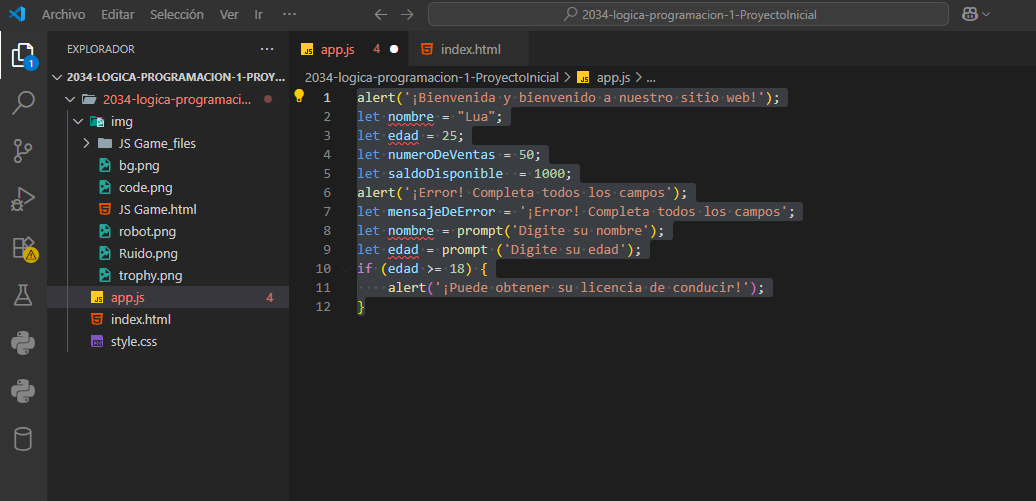Image resolution: width=1036 pixels, height=501 pixels.
Task: Fold the if block on line 10
Action: (x=346, y=269)
